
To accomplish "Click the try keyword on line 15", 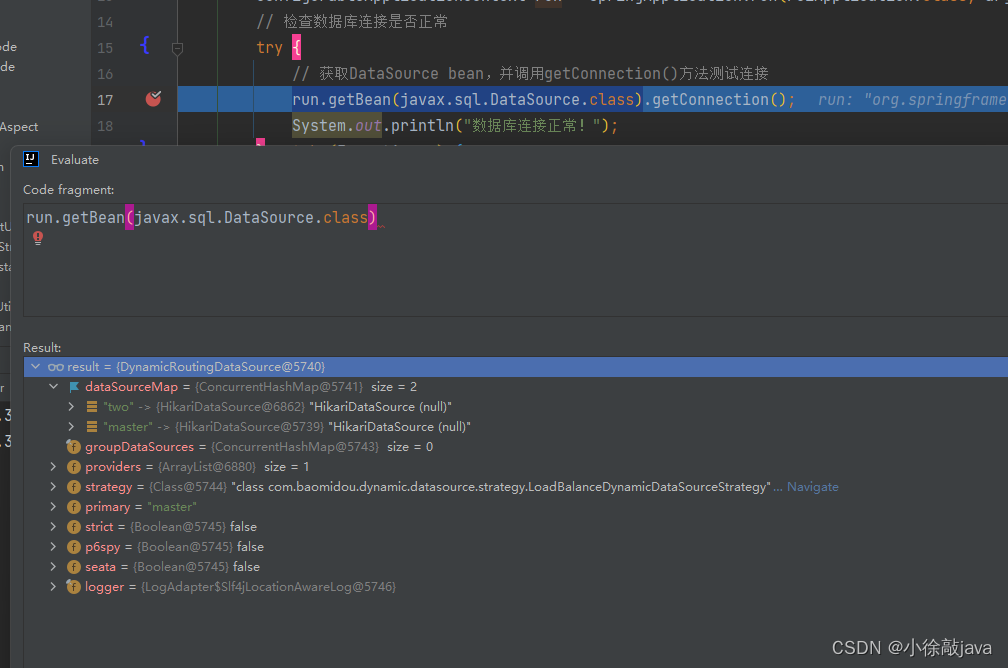I will [x=269, y=48].
